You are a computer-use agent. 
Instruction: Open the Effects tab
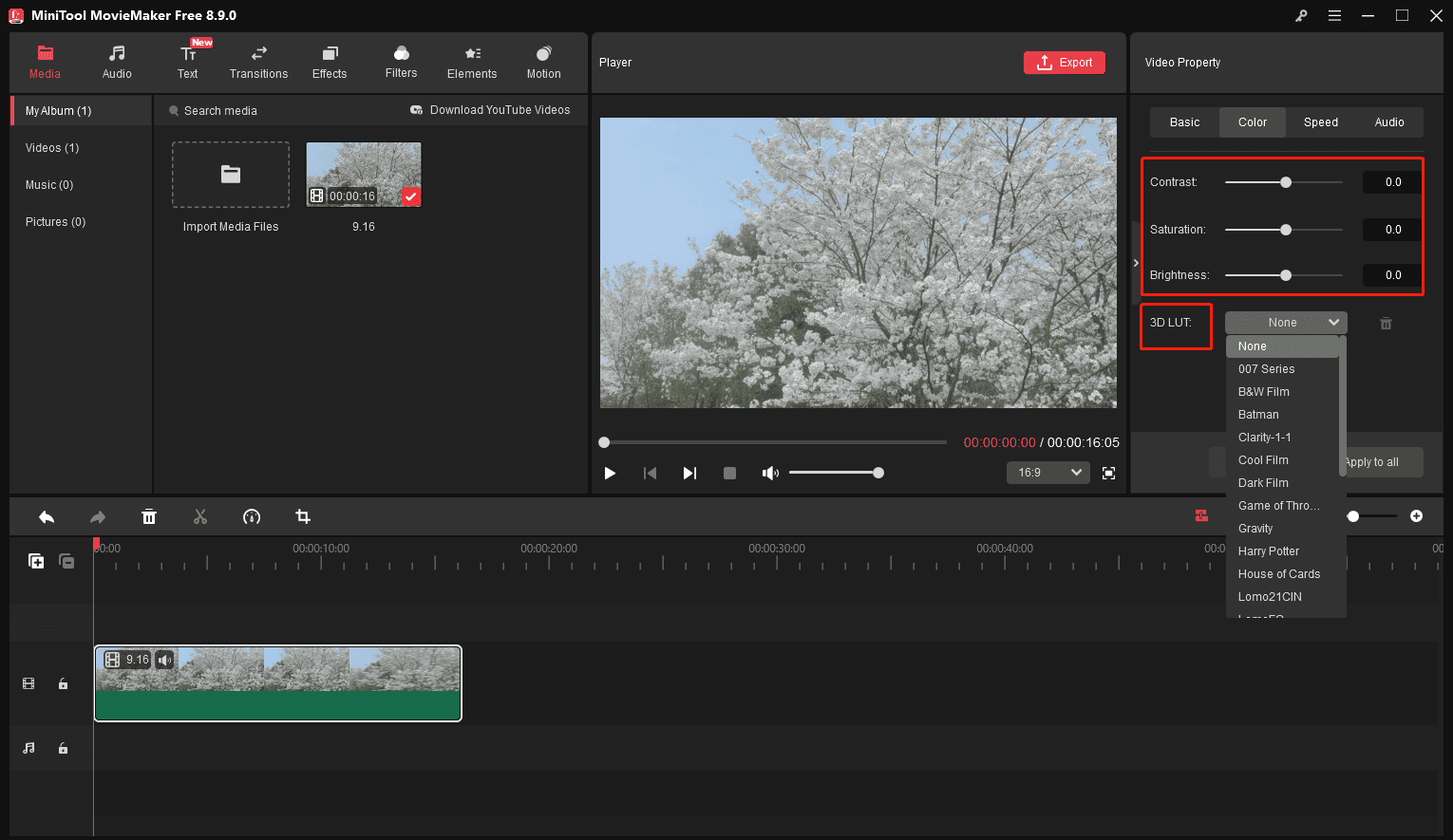pos(330,62)
